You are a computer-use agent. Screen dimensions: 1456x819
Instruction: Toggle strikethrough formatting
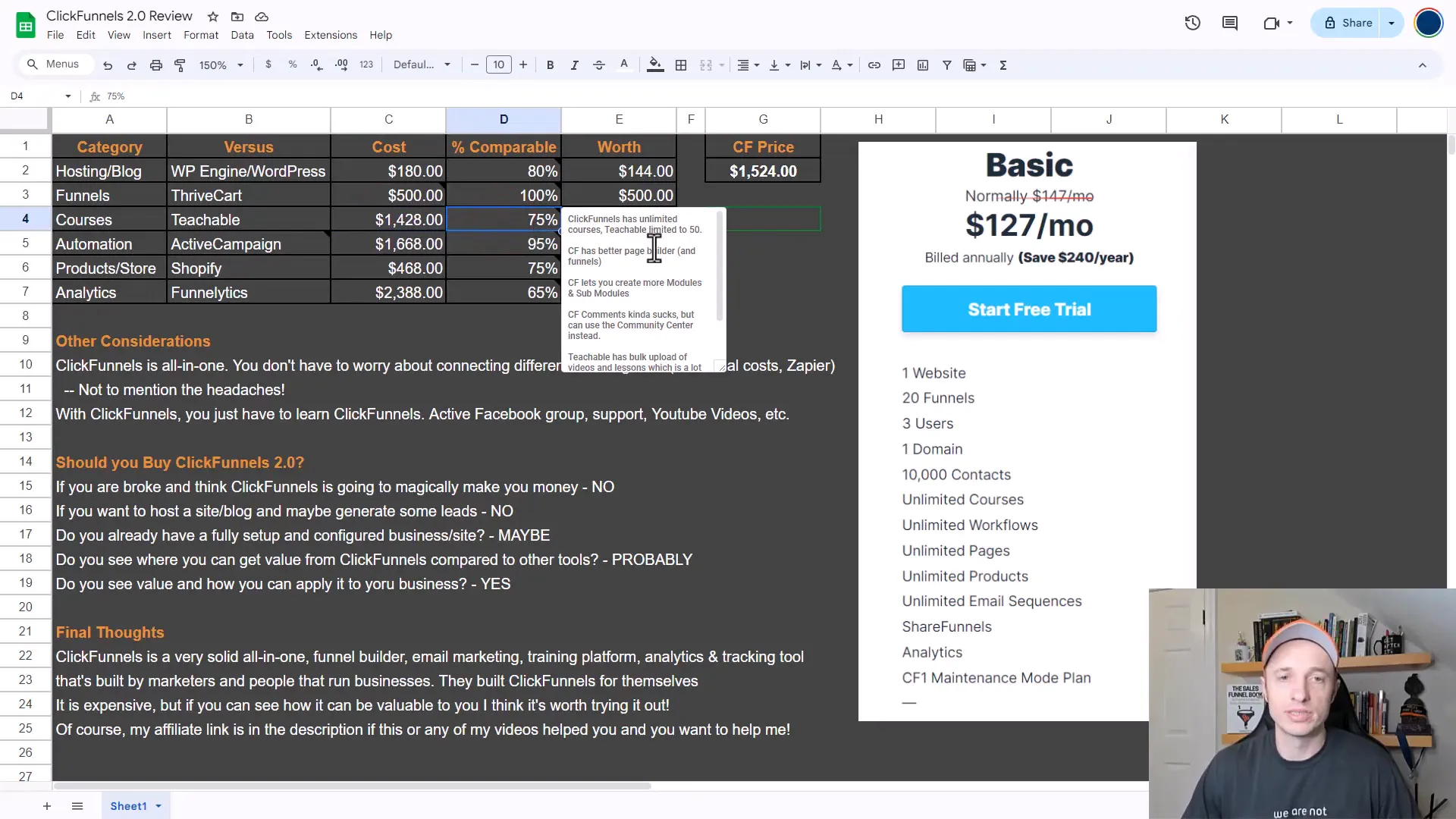point(599,65)
